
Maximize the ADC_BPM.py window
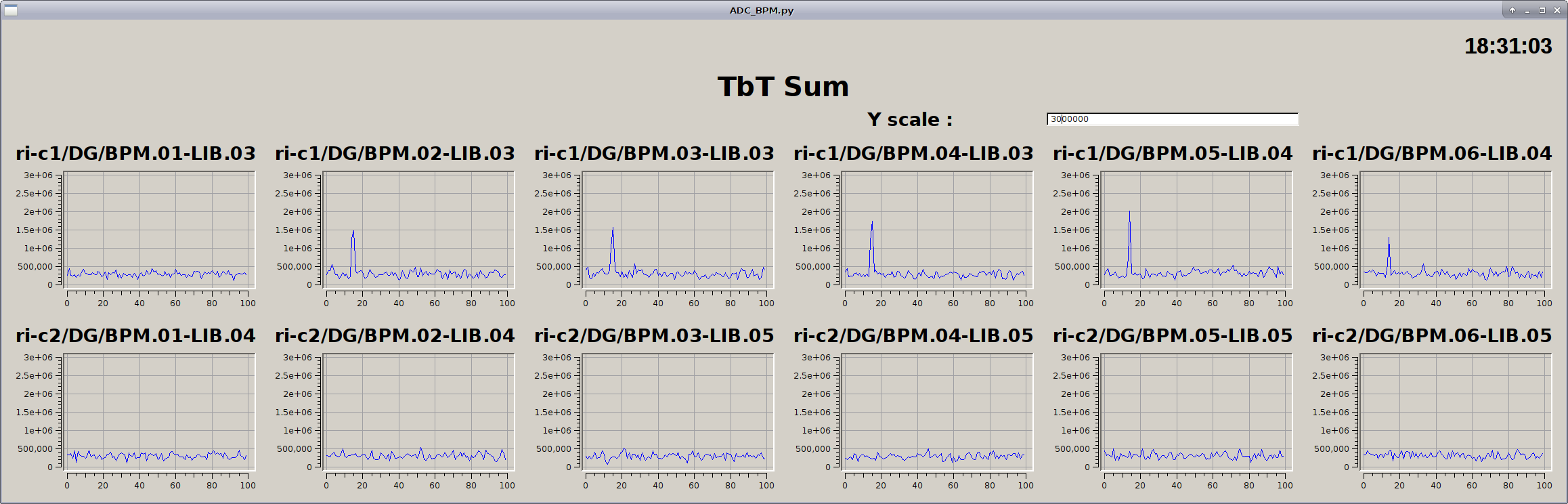(x=1542, y=10)
